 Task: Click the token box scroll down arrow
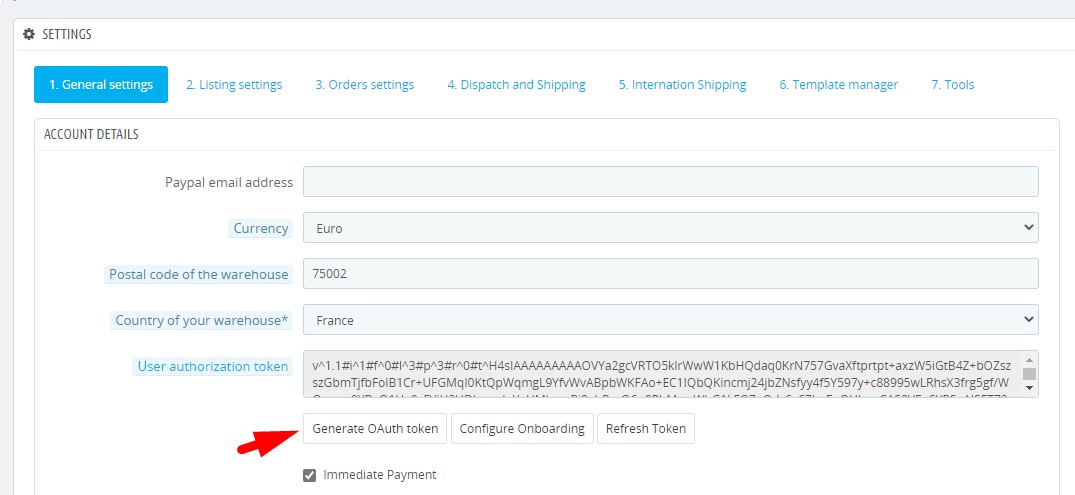tap(1029, 390)
